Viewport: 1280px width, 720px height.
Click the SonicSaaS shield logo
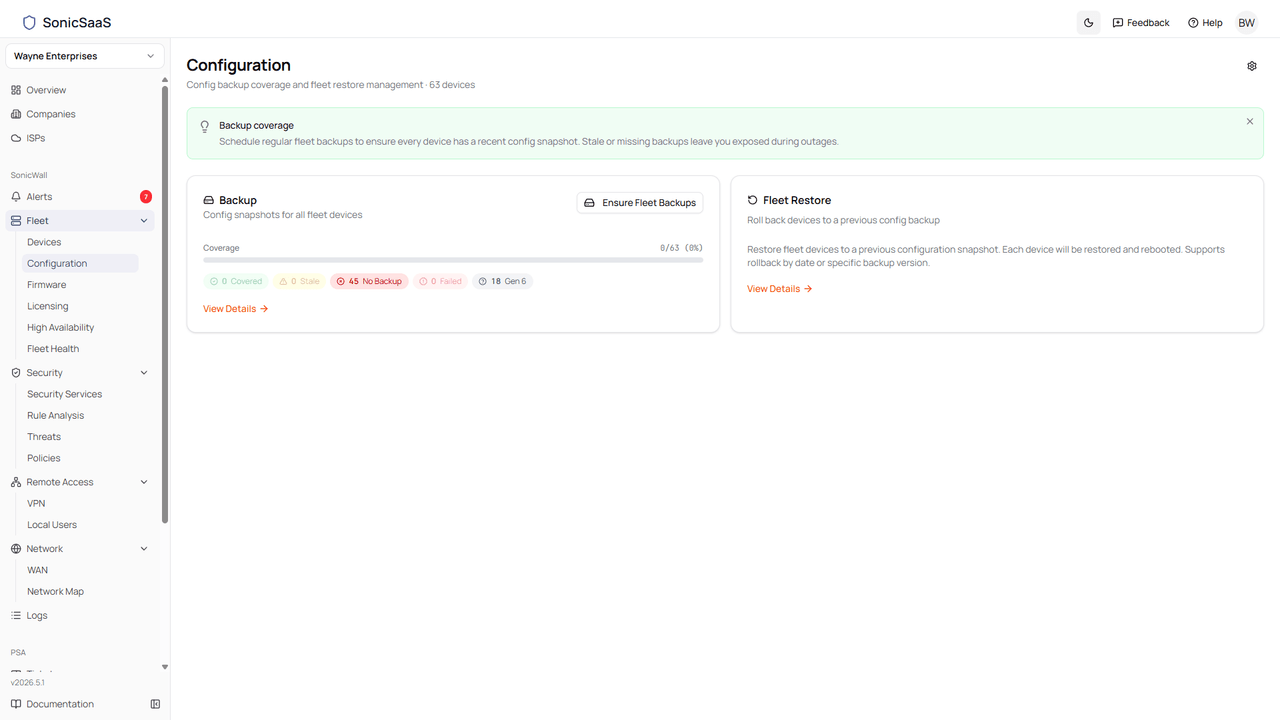pyautogui.click(x=29, y=22)
